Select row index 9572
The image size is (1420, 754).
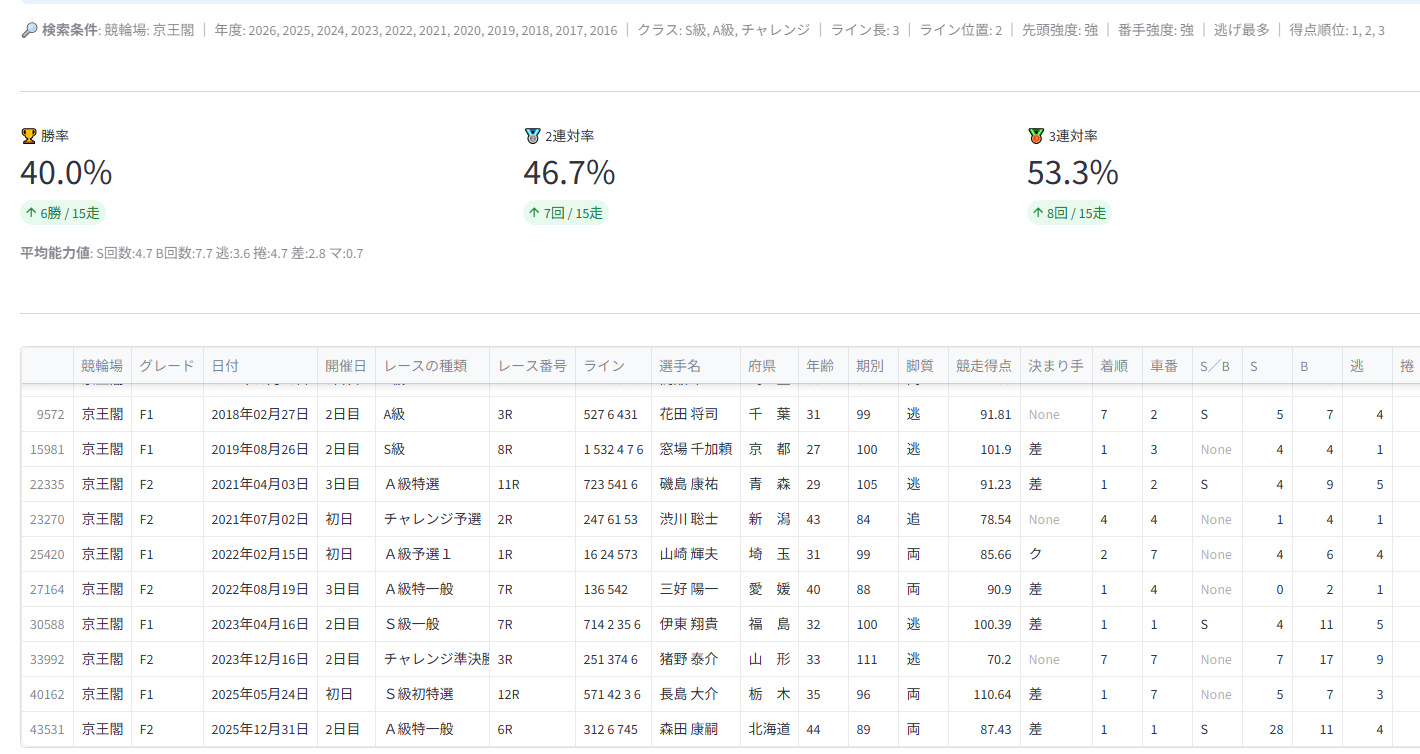(x=51, y=414)
